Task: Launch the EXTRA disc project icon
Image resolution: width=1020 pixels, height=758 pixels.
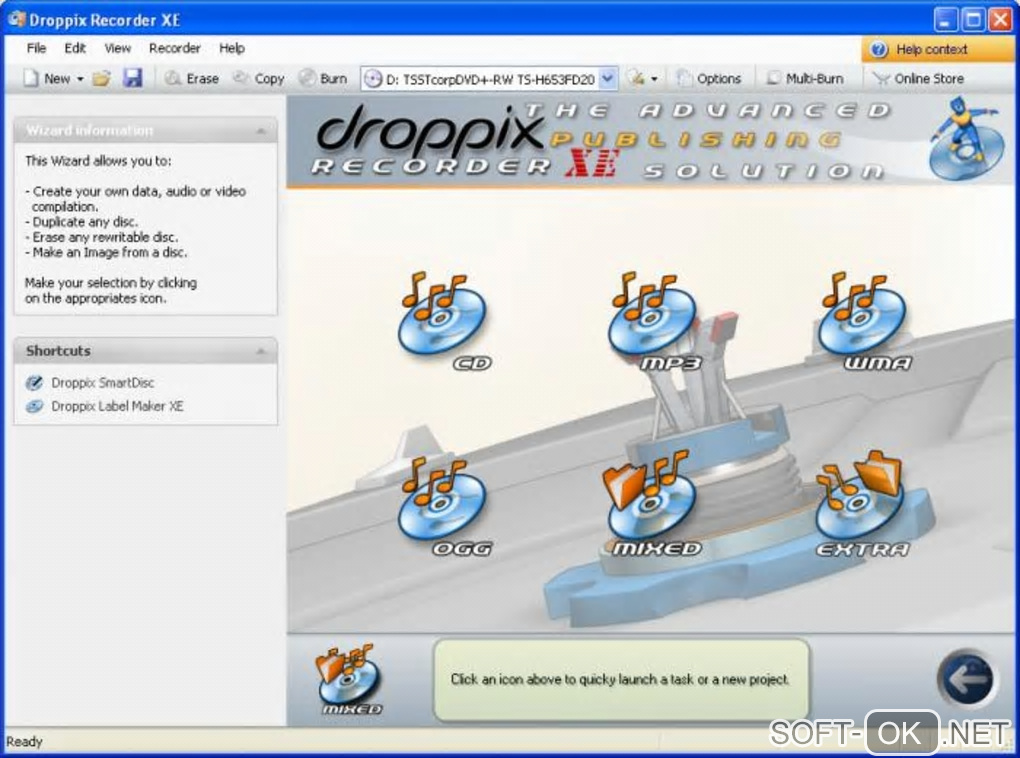Action: click(x=862, y=504)
